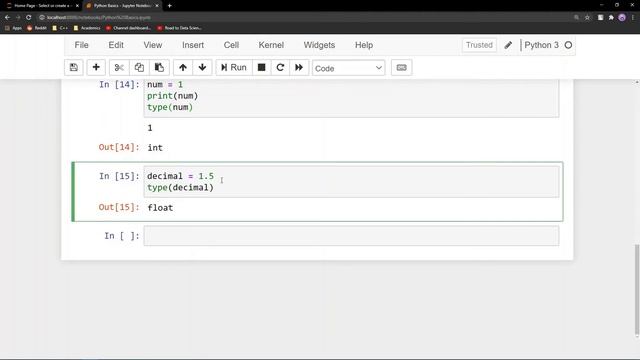The height and width of the screenshot is (360, 640).
Task: Bookmark this page with the star icon
Action: click(587, 18)
